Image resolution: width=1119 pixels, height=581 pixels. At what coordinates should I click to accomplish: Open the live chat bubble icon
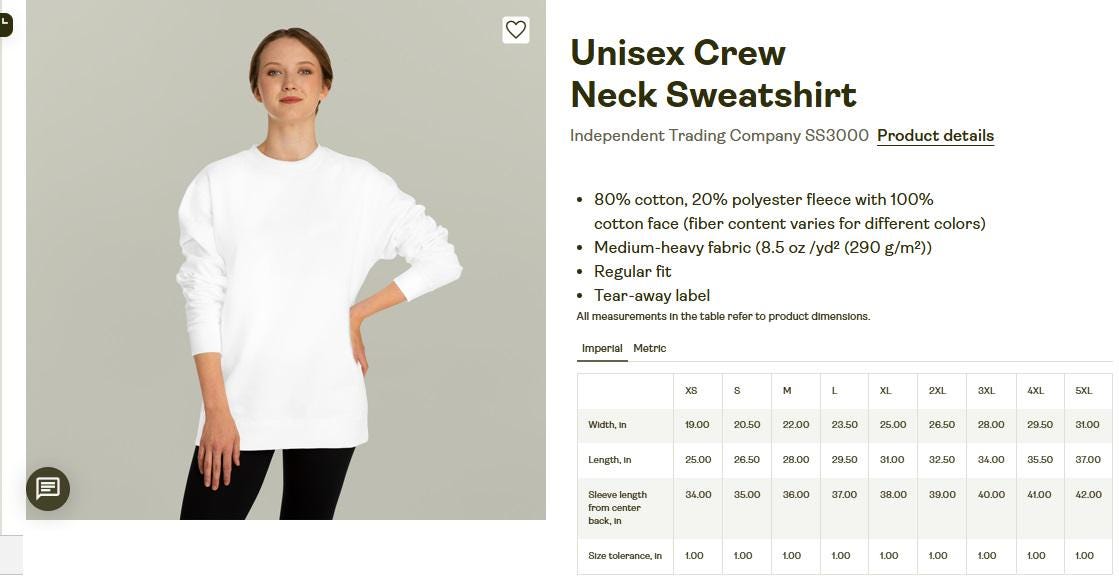(48, 488)
